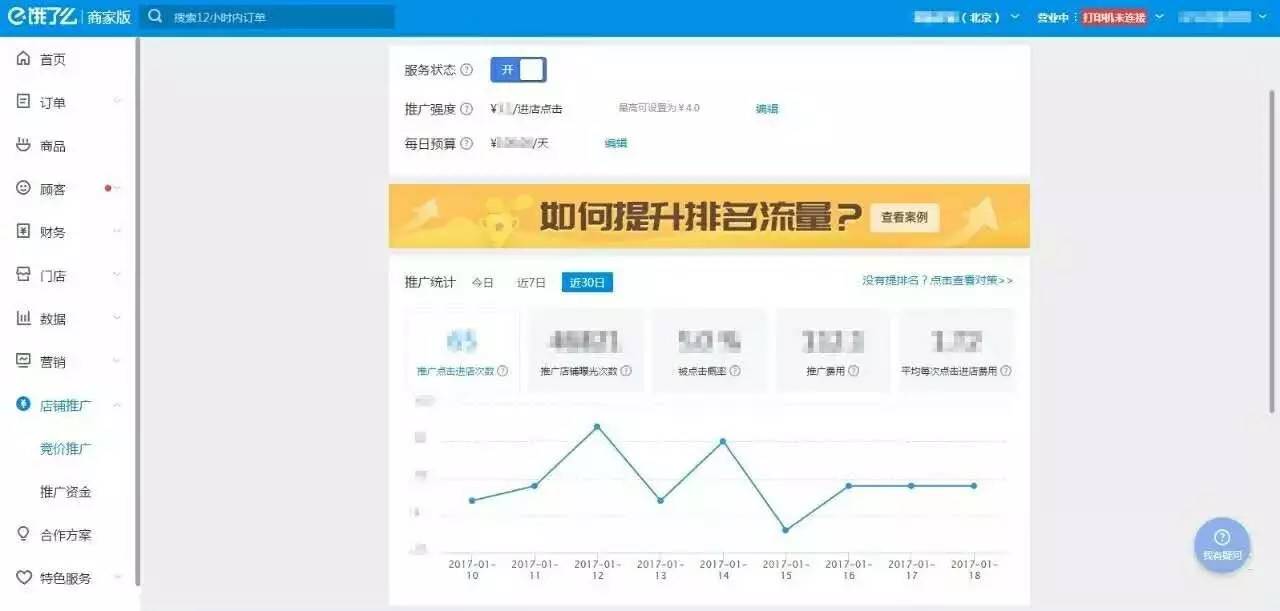
Task: Click the 最高可设置为¥4.0 hint text
Action: 659,108
